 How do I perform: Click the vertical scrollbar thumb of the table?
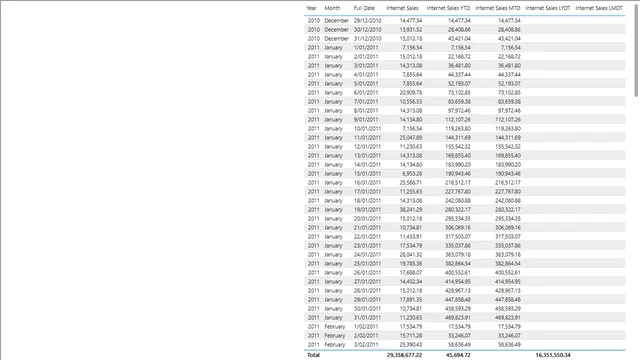point(636,50)
